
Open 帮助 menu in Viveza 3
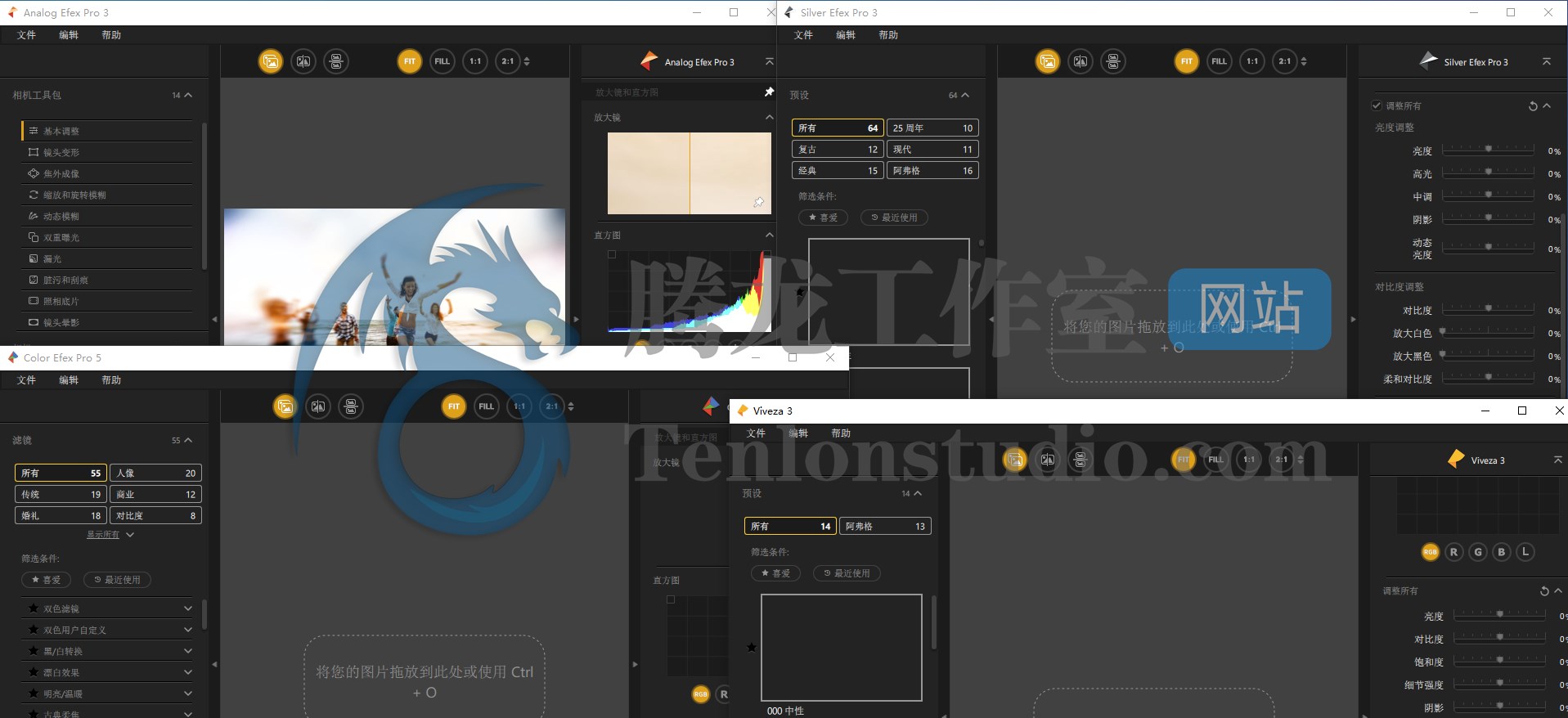click(841, 433)
